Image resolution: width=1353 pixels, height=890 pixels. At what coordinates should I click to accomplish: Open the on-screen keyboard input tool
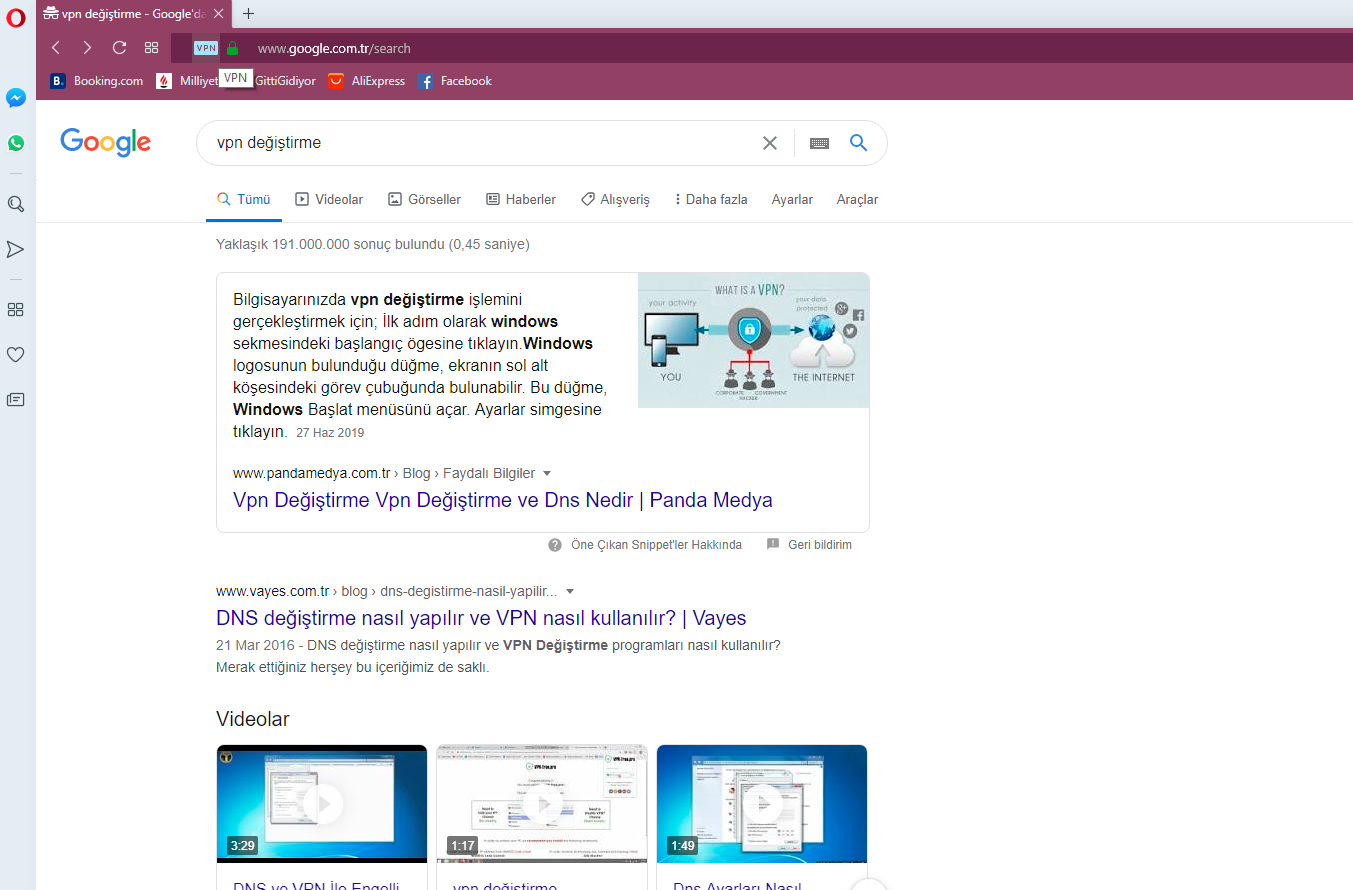coord(820,143)
